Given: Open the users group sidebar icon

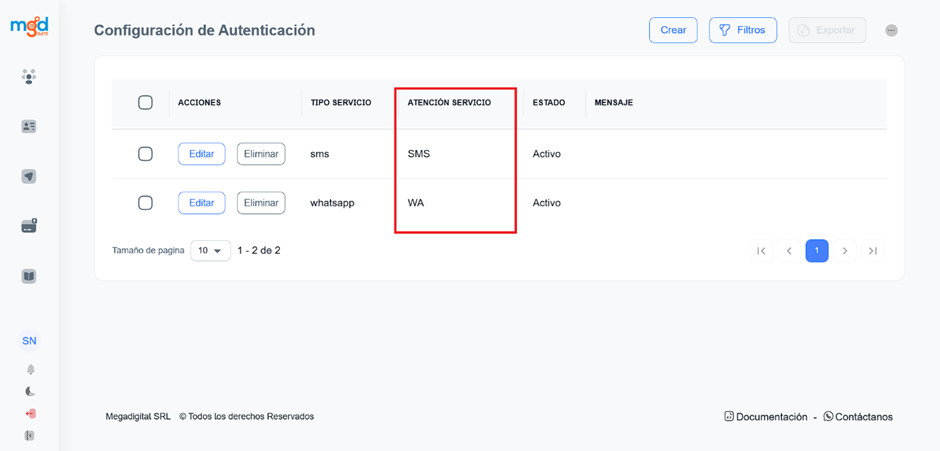Looking at the screenshot, I should click(29, 77).
